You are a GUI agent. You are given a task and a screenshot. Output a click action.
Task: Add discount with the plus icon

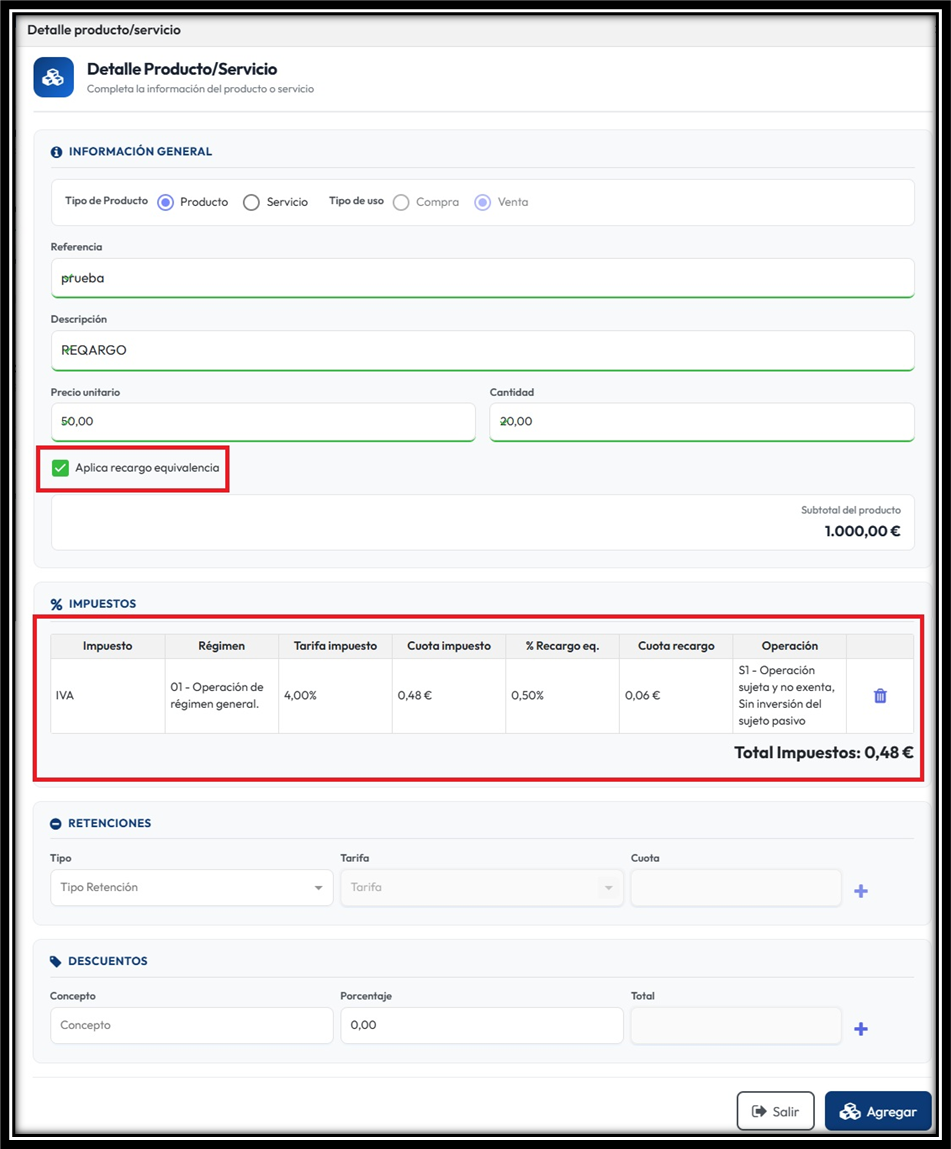[861, 1029]
